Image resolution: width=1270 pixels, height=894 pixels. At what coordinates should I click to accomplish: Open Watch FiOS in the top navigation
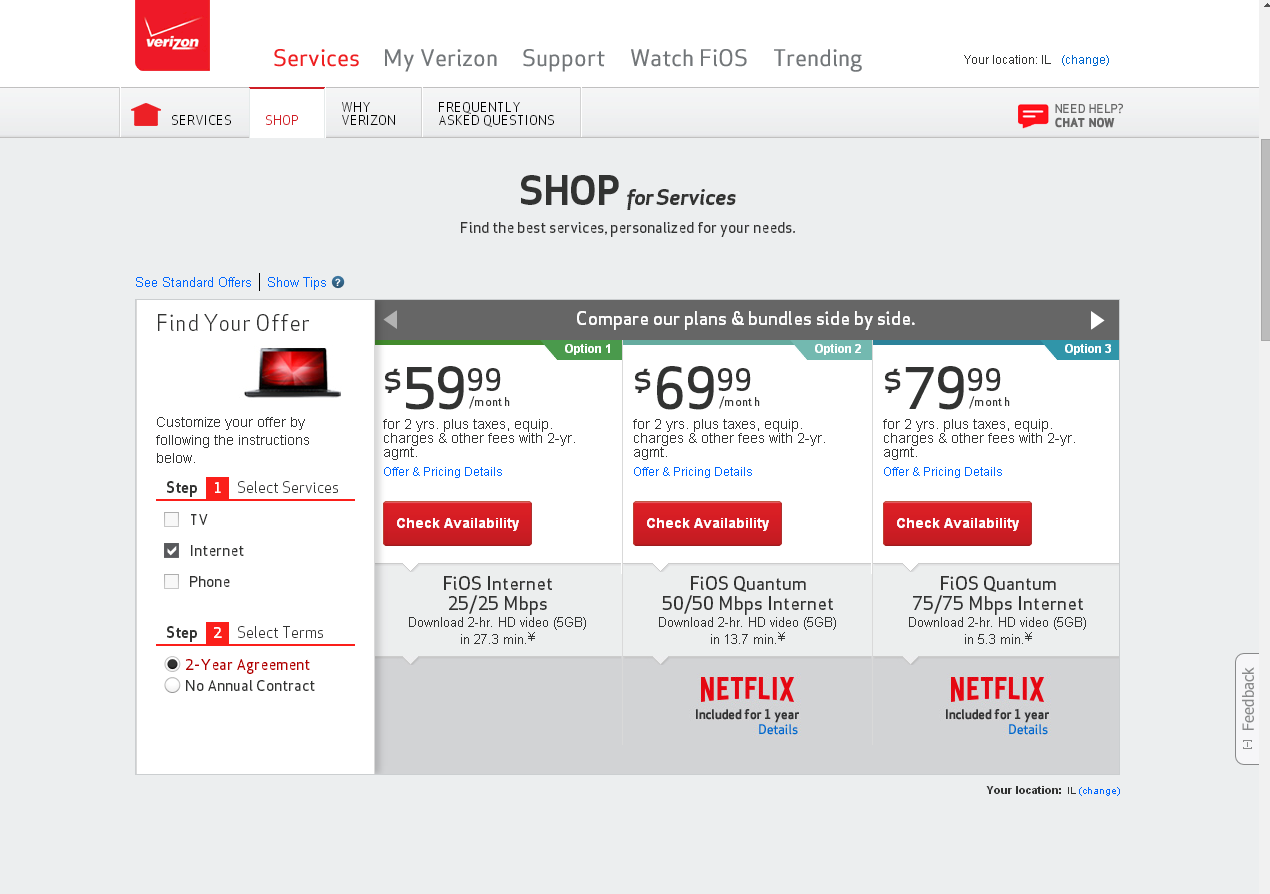[x=689, y=58]
